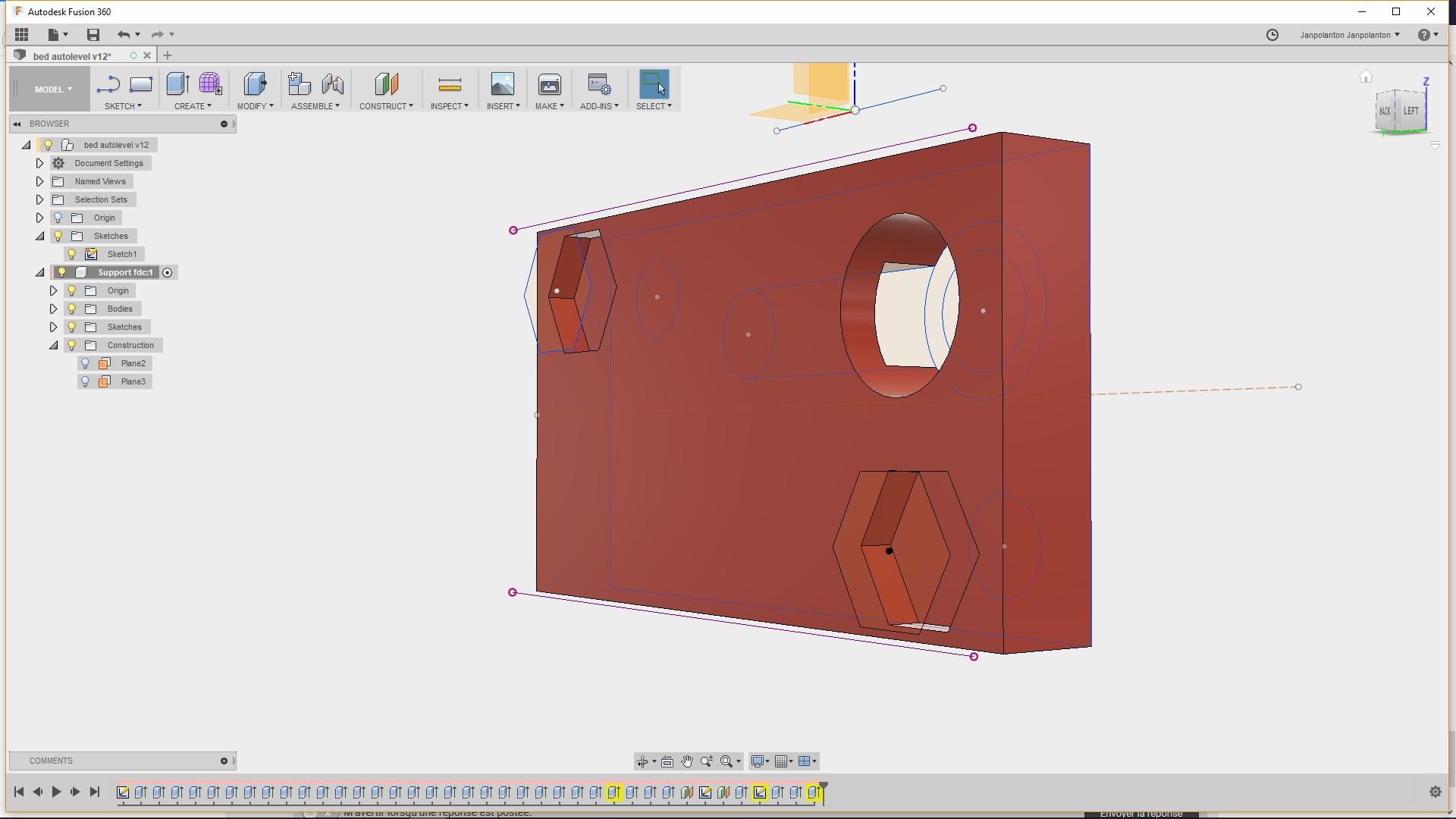
Task: Open the 3D Print make icon
Action: [x=549, y=84]
